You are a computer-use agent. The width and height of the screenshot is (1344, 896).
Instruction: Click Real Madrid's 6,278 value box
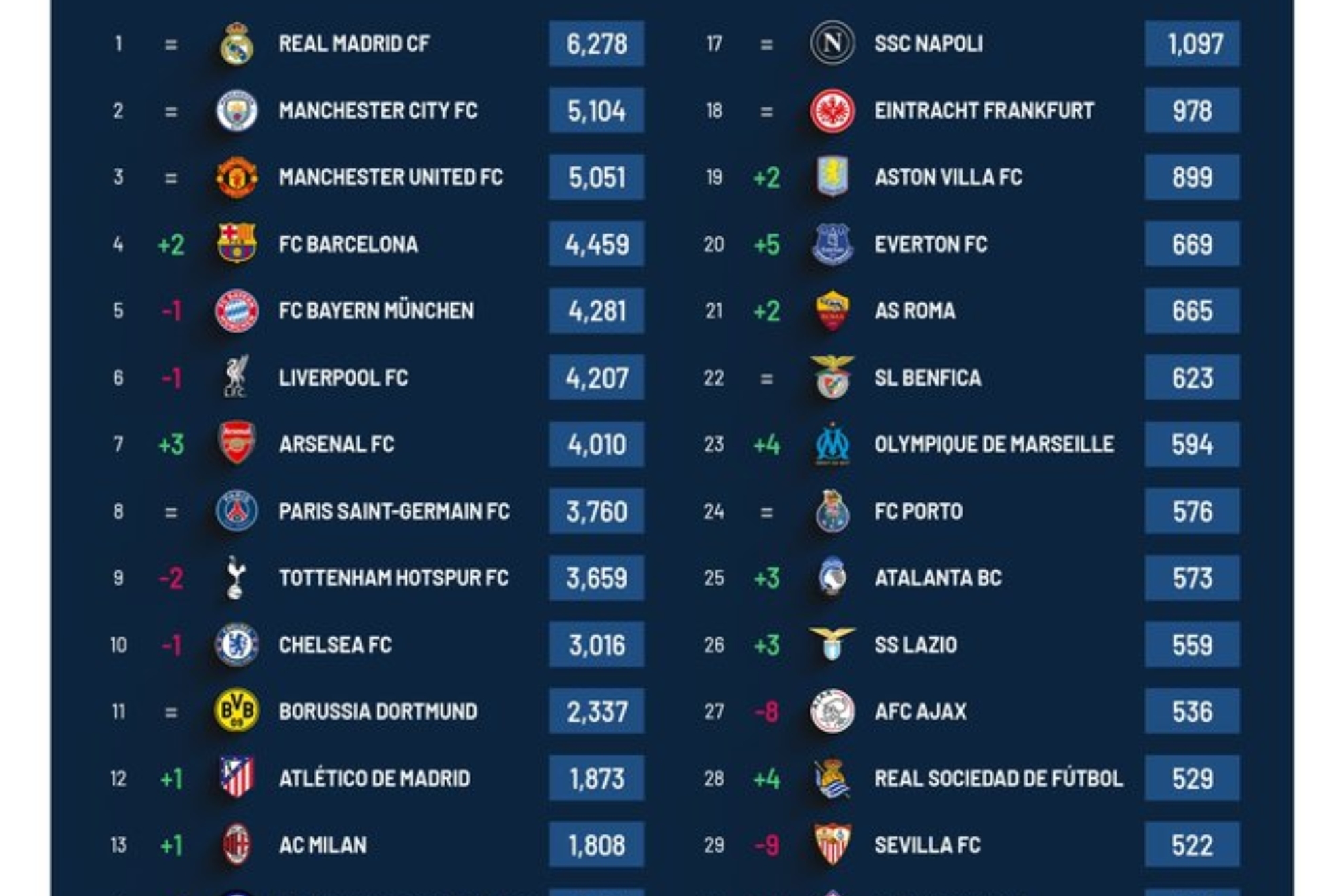tap(597, 43)
